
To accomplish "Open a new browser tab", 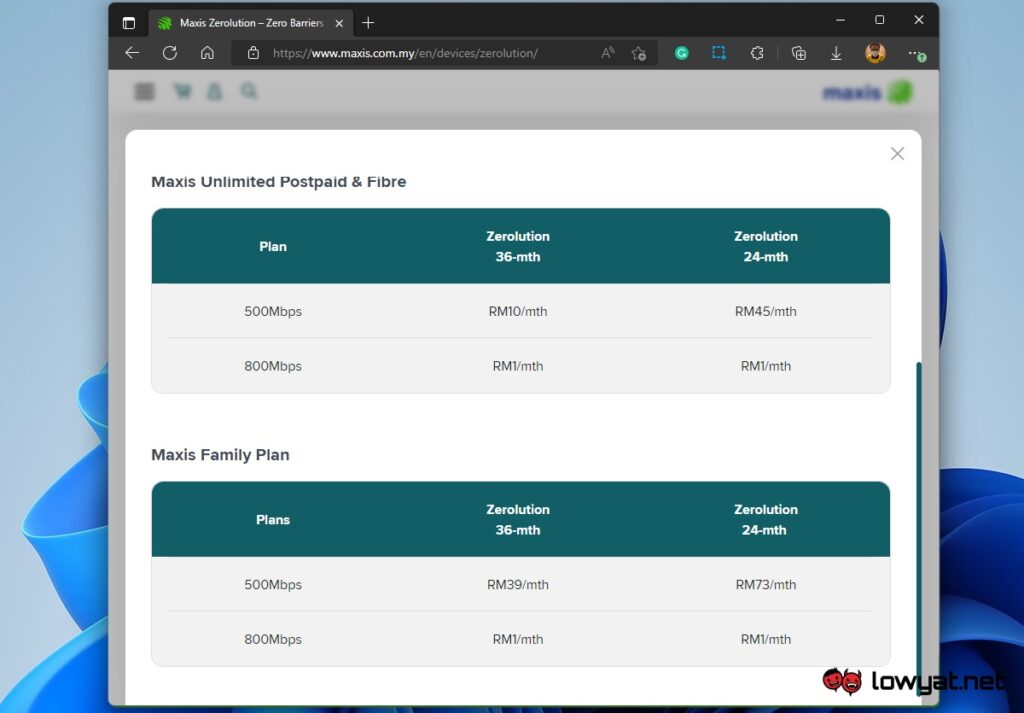I will pos(368,22).
